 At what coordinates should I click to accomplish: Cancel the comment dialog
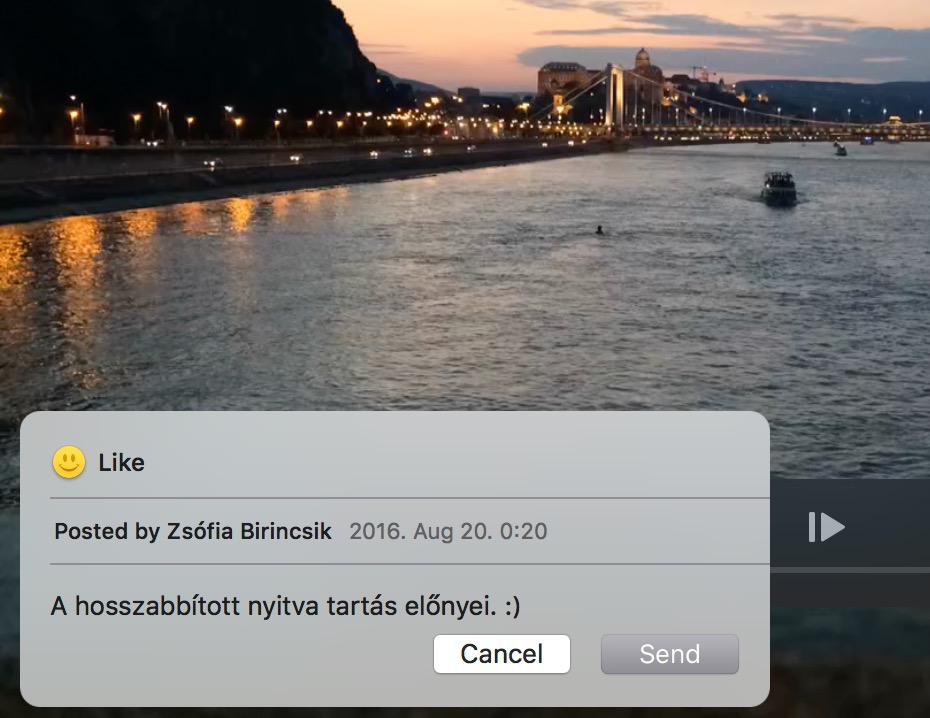pos(502,654)
